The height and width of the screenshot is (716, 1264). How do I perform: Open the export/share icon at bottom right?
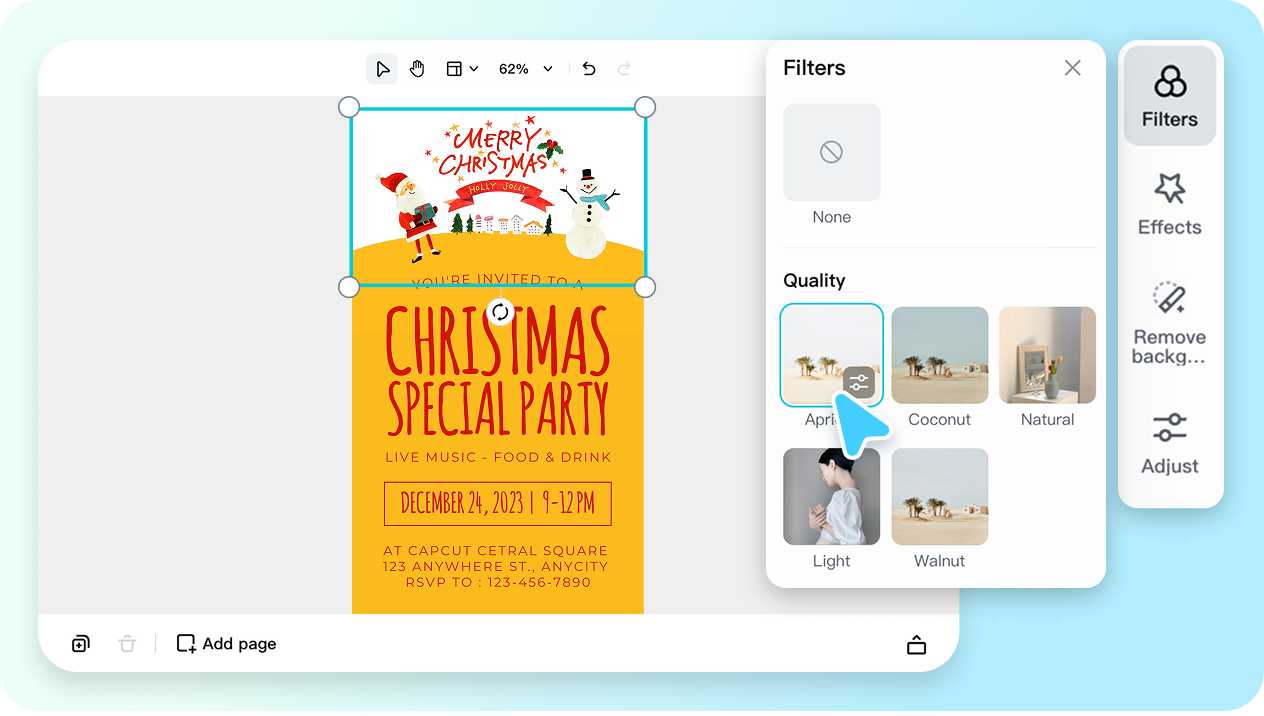point(916,644)
